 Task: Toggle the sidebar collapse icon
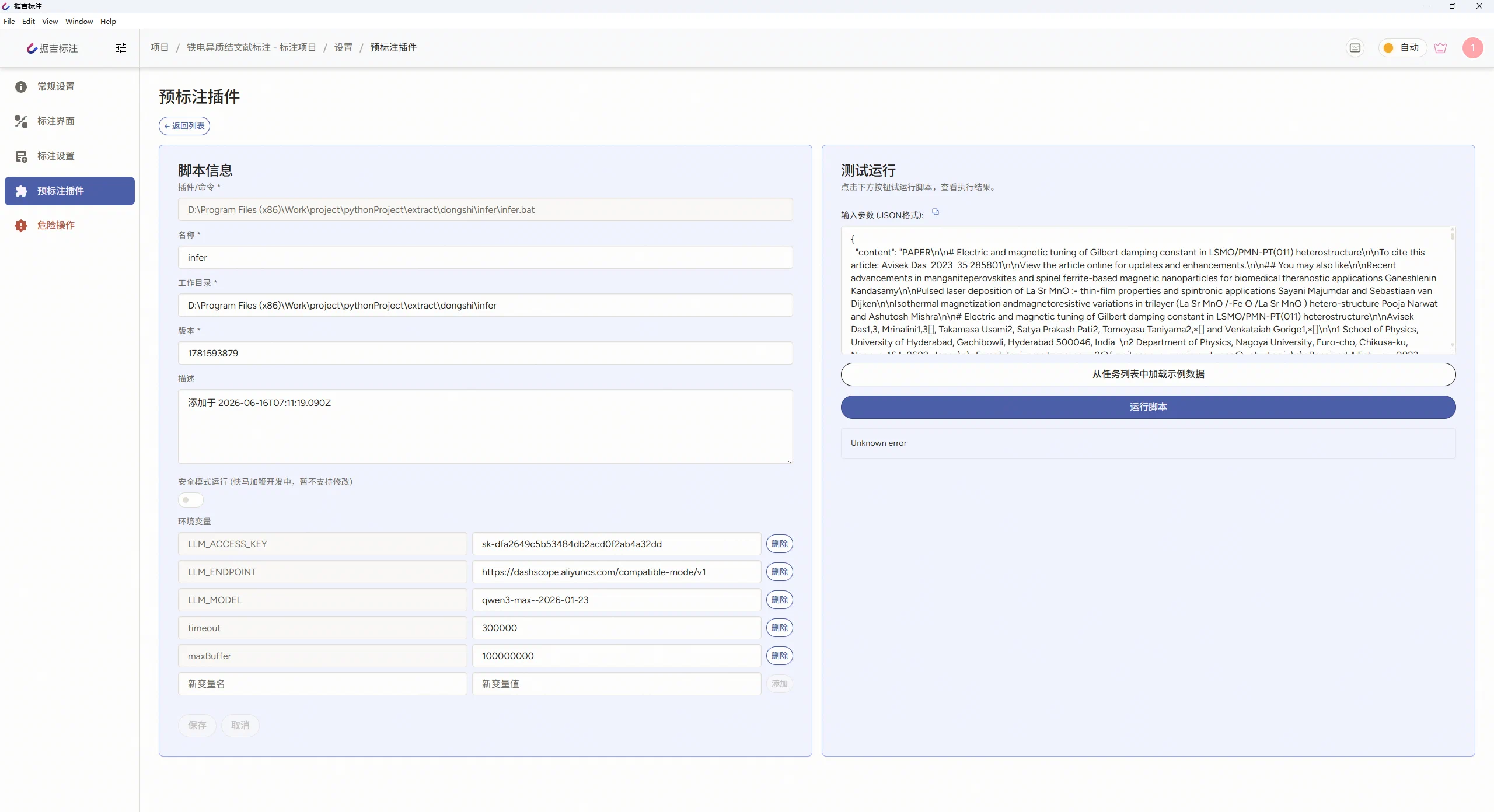tap(121, 48)
